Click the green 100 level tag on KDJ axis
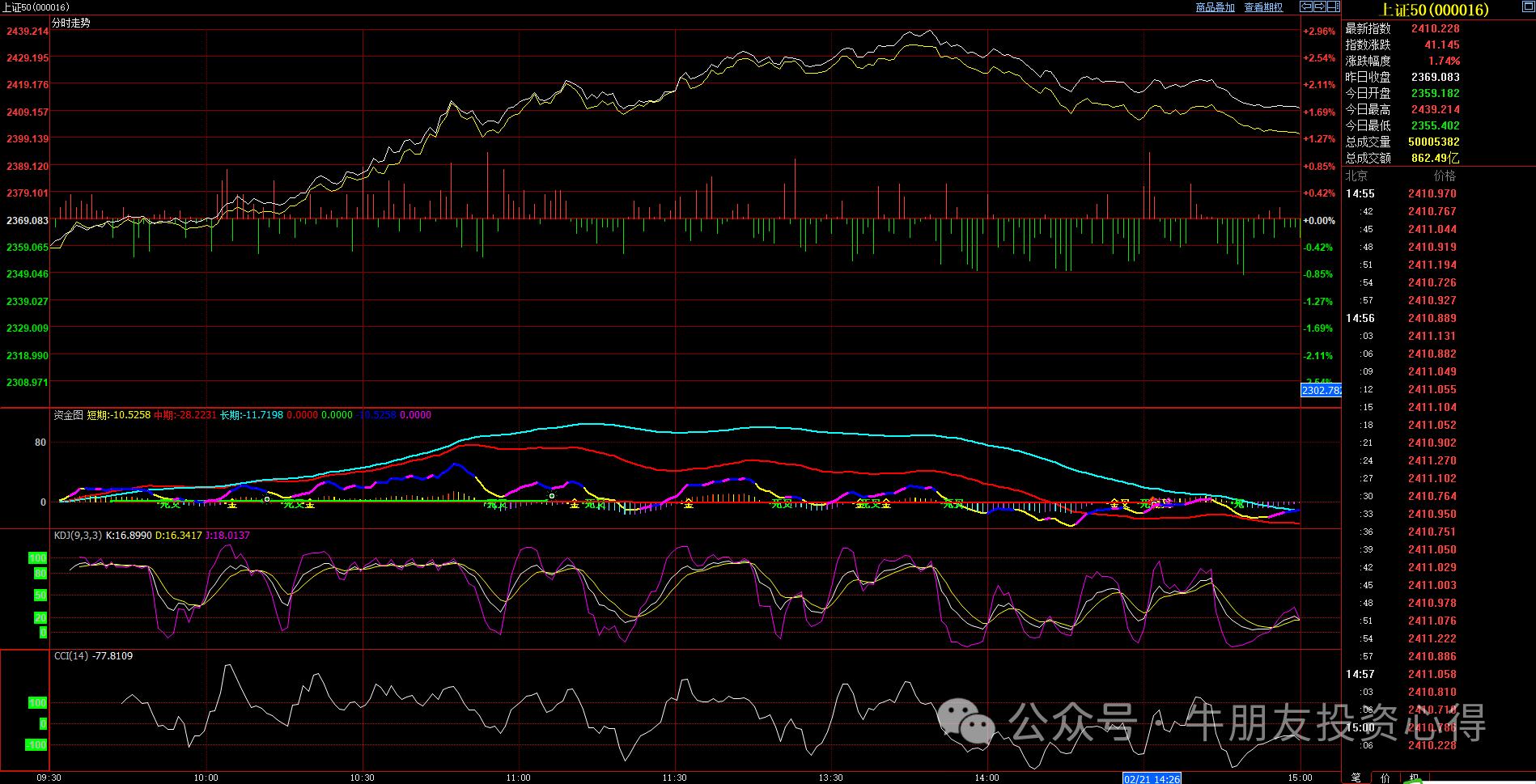 [x=38, y=558]
